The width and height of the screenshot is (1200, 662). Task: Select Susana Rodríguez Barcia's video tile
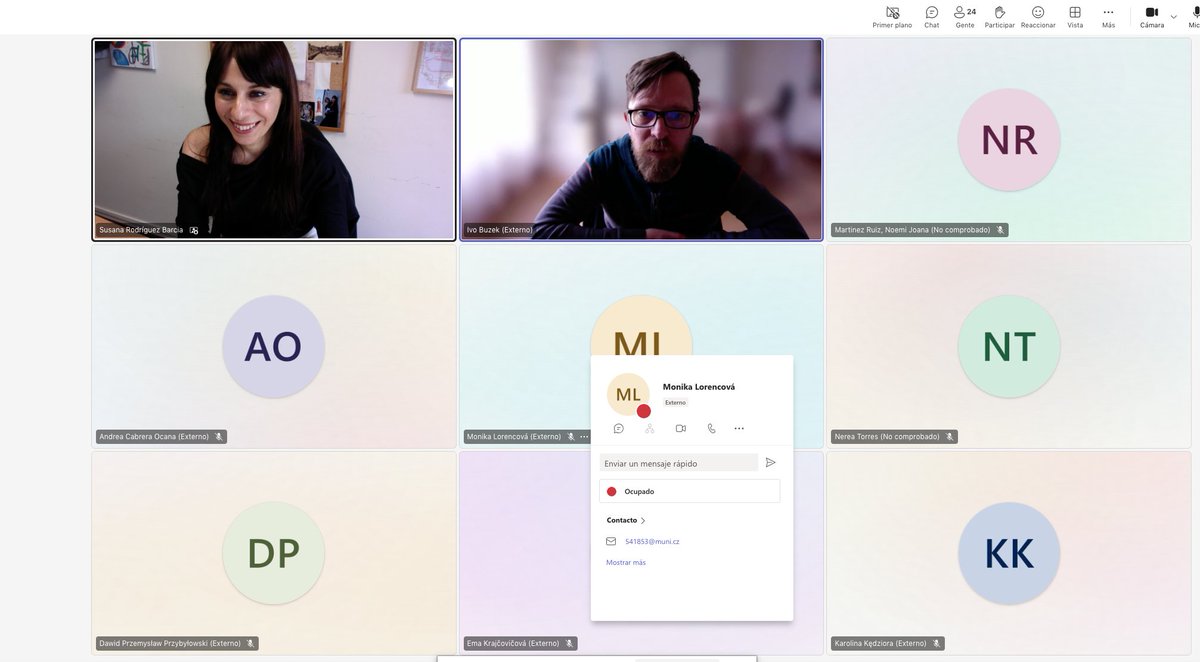pos(273,139)
